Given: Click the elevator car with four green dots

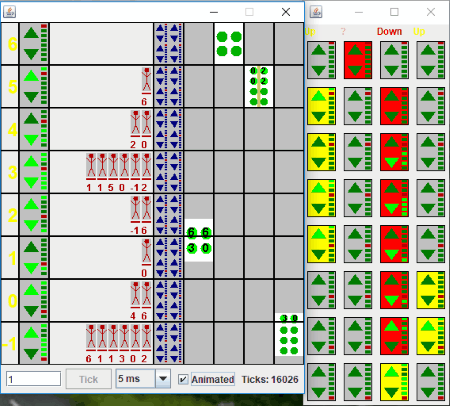Looking at the screenshot, I should (229, 44).
